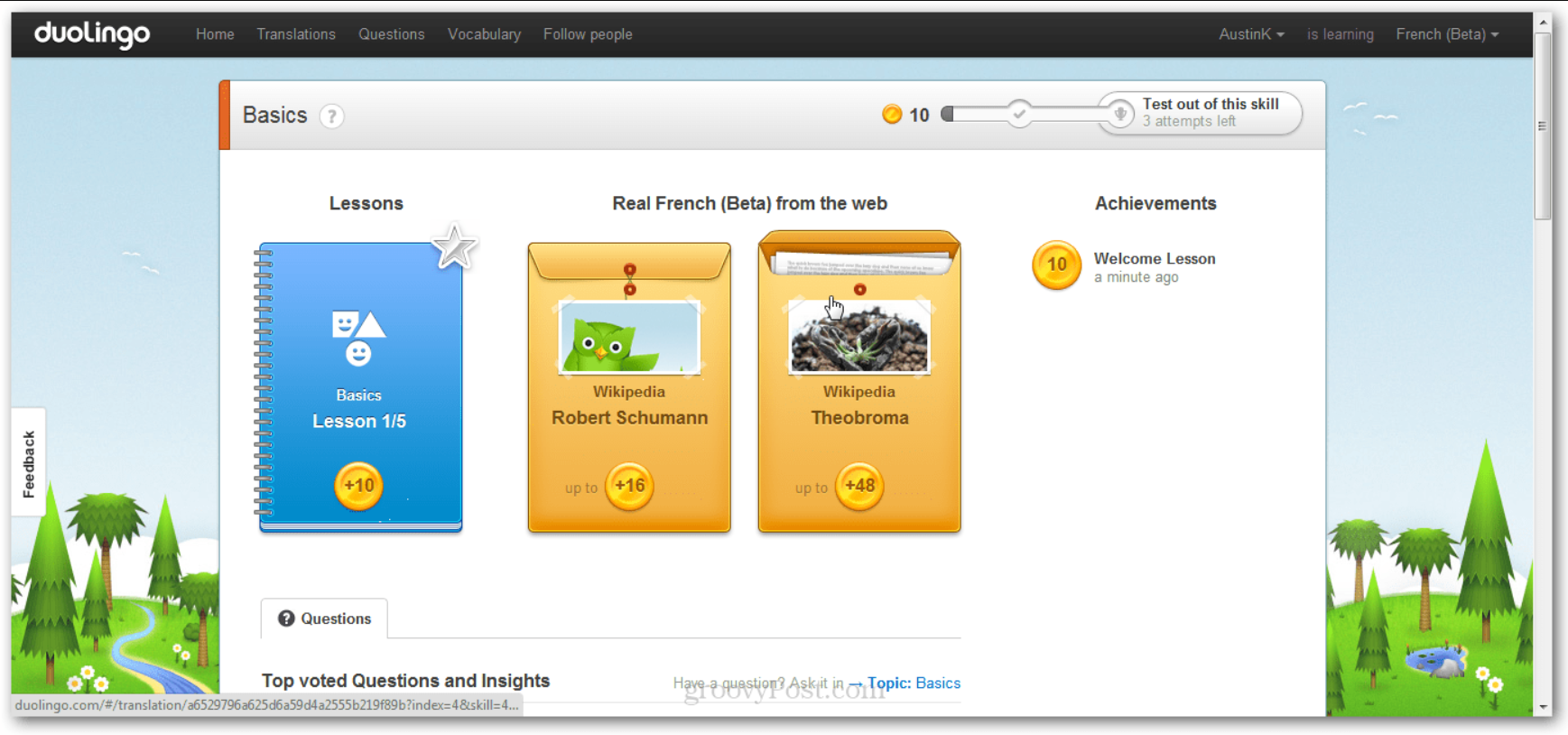Viewport: 1568px width, 735px height.
Task: Open the Feedback side tab
Action: coord(29,463)
